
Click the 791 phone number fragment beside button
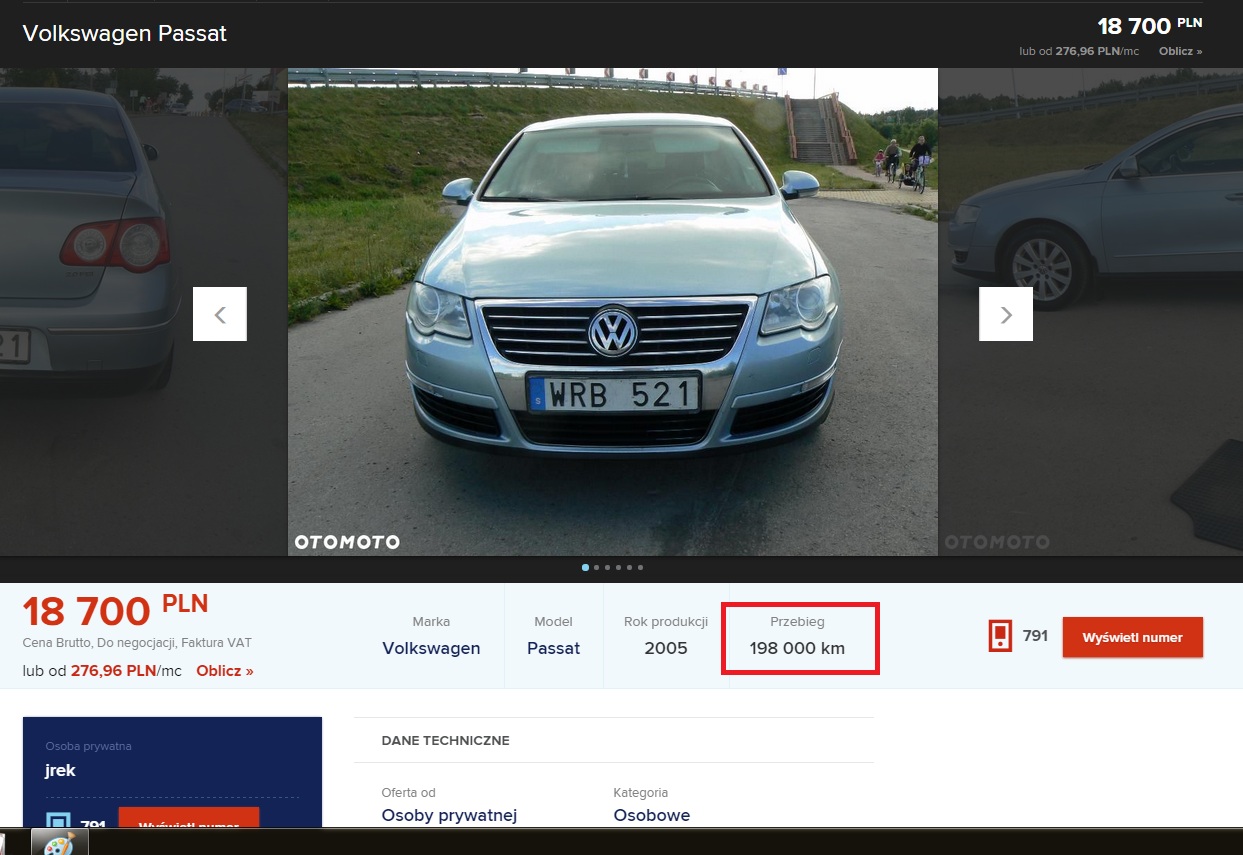coord(1035,635)
